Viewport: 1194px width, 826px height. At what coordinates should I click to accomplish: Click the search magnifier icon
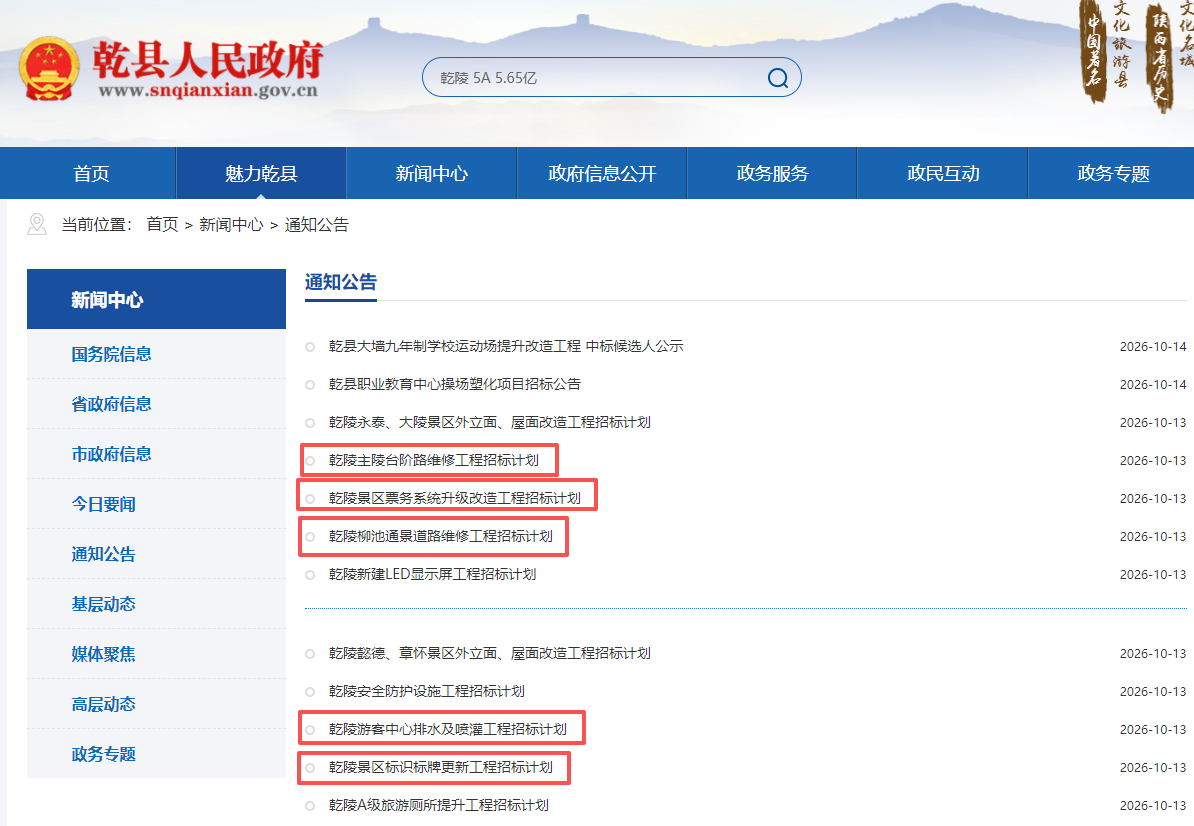coord(777,78)
